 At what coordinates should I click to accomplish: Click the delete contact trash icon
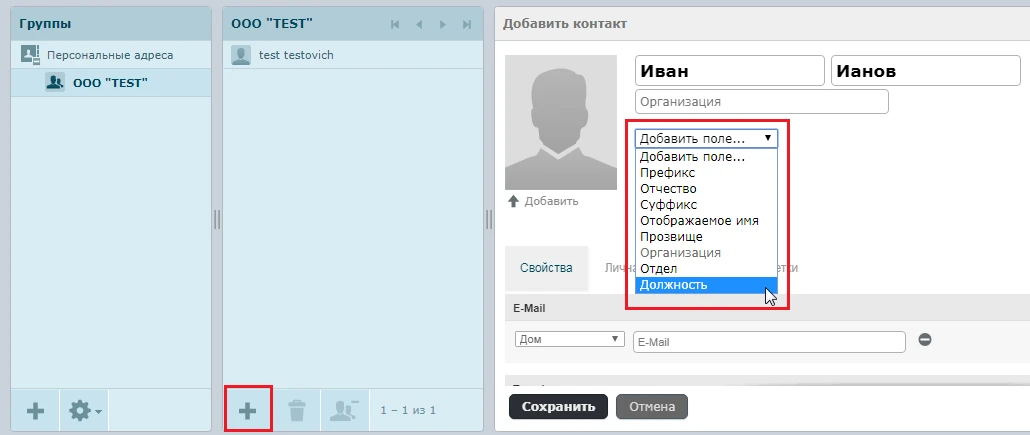297,410
